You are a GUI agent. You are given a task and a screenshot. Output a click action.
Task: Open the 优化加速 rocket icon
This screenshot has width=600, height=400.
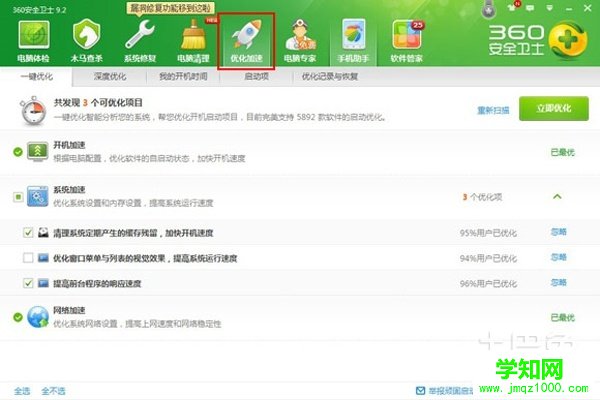[246, 41]
